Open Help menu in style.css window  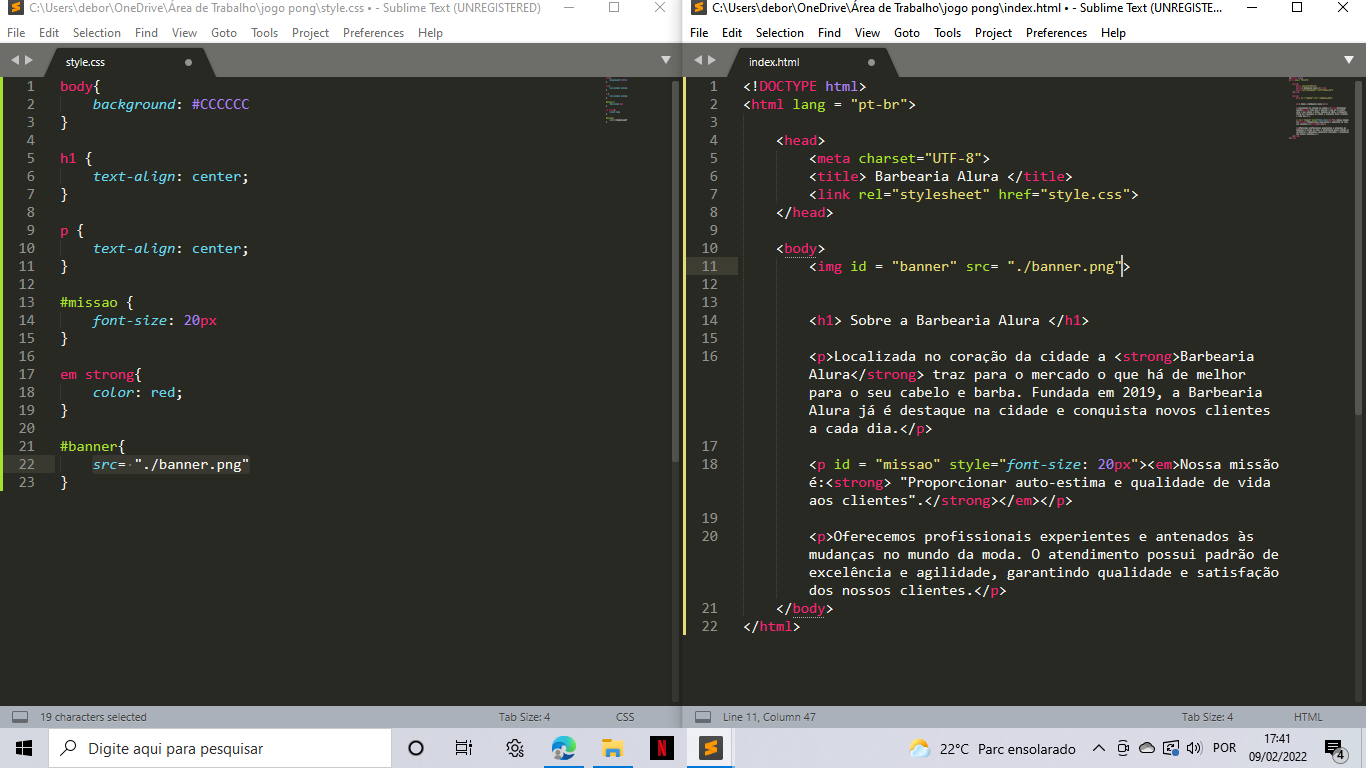coord(430,32)
